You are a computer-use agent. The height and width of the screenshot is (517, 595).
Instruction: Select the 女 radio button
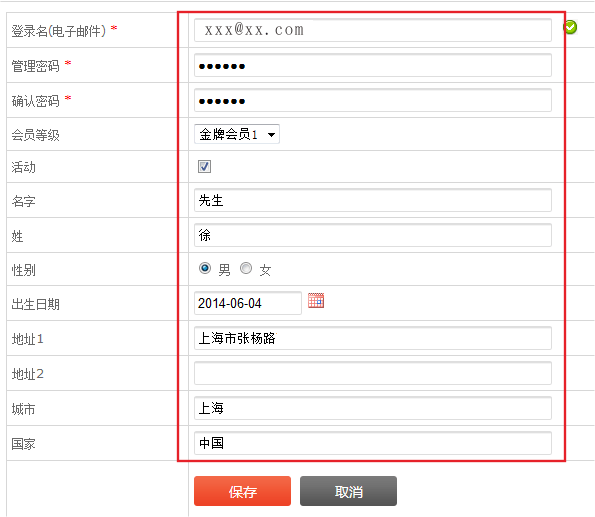246,268
